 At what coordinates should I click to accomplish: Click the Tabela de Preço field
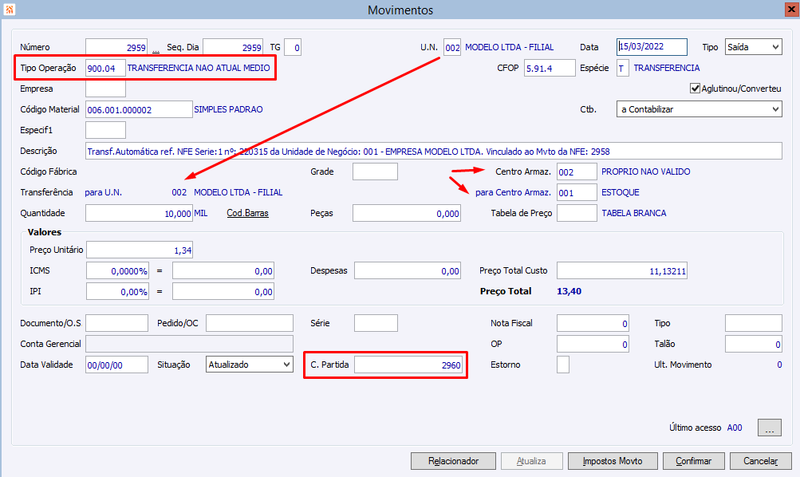click(x=577, y=213)
